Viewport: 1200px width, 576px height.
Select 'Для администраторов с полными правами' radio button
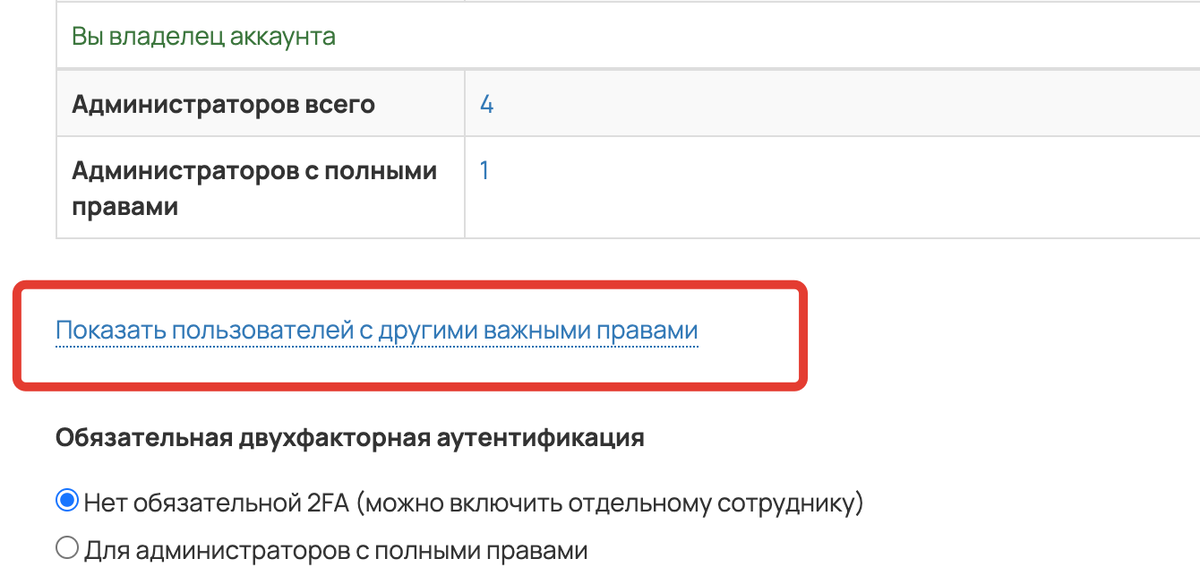[x=67, y=548]
